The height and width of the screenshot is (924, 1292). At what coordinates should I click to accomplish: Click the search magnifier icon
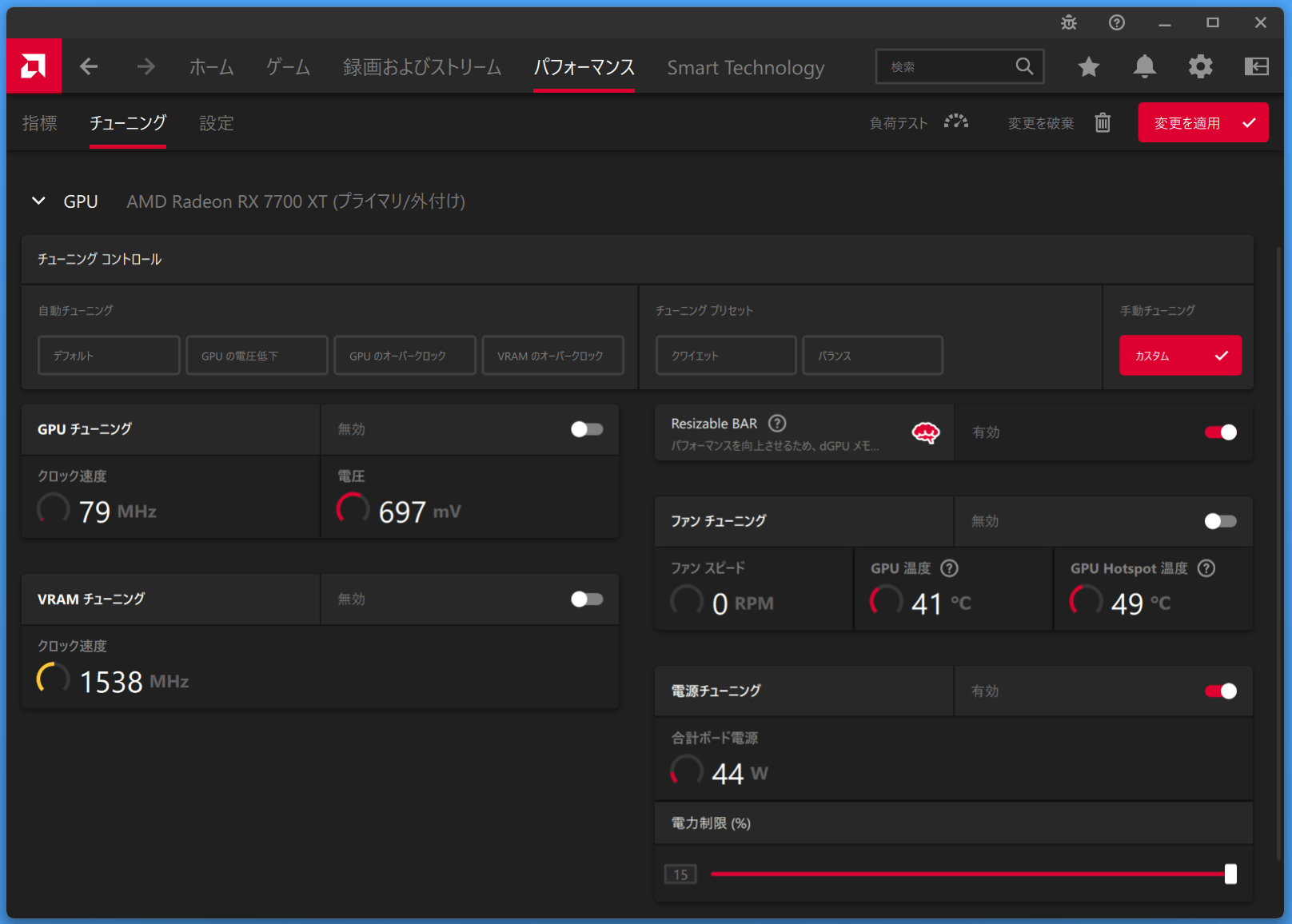tap(1024, 66)
